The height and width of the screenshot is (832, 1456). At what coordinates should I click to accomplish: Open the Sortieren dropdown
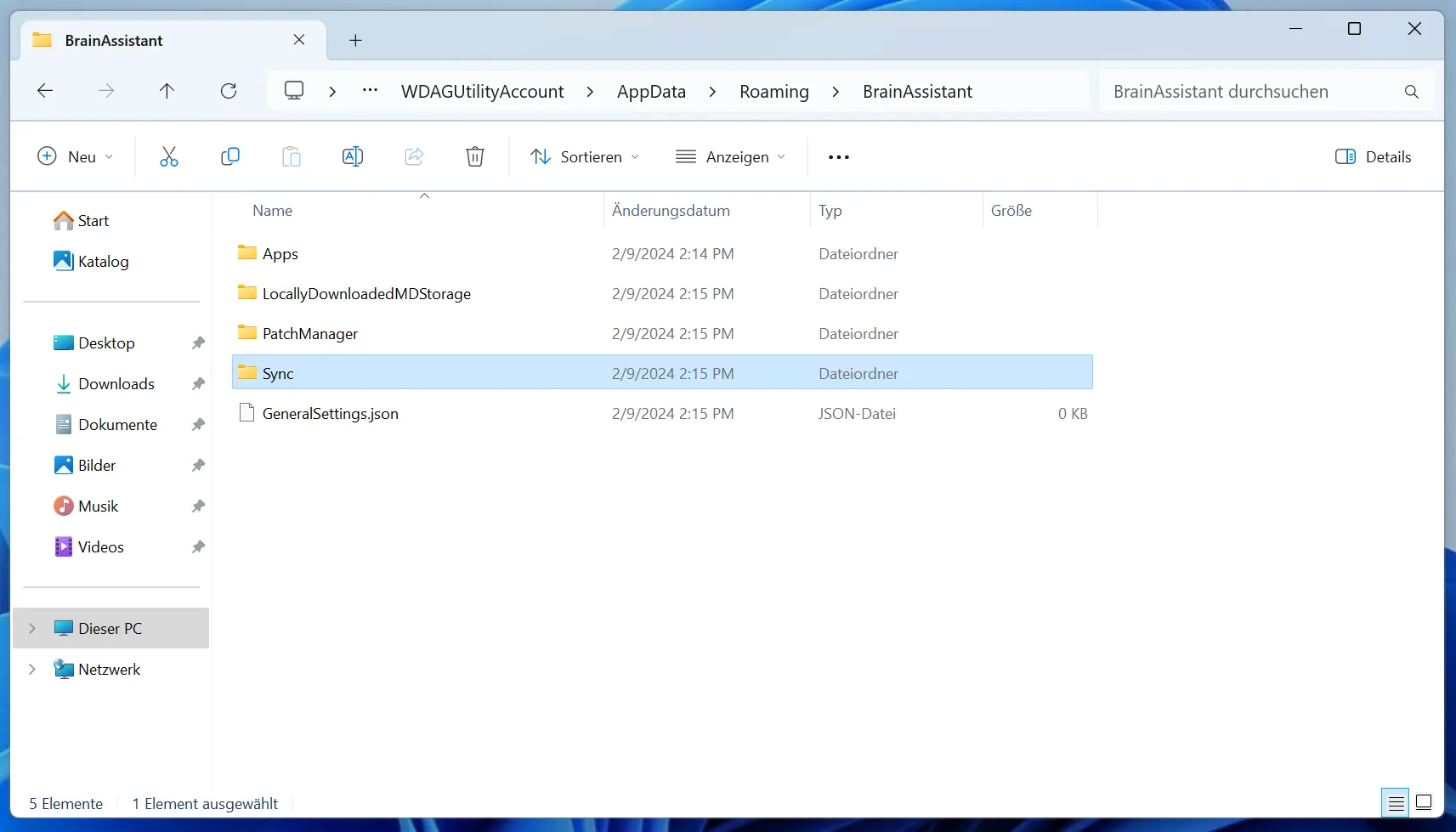point(585,156)
